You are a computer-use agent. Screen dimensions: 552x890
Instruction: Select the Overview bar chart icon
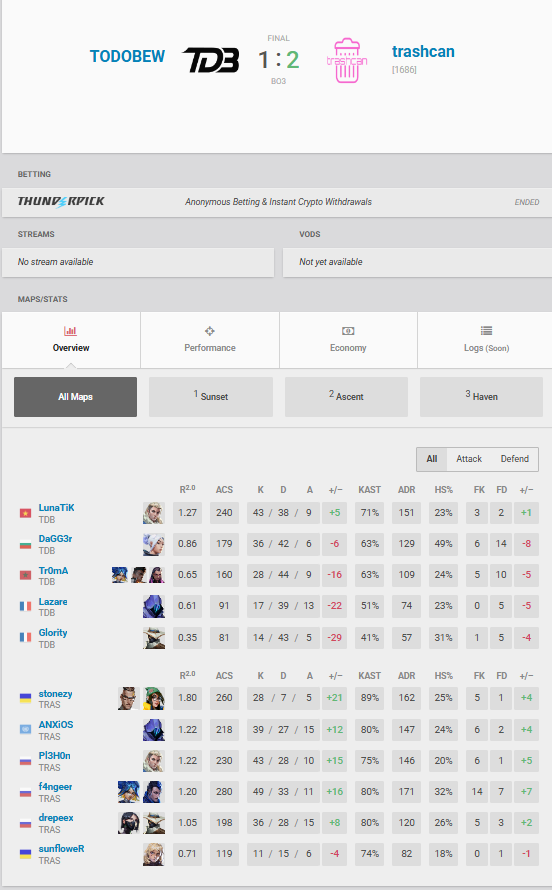click(70, 331)
